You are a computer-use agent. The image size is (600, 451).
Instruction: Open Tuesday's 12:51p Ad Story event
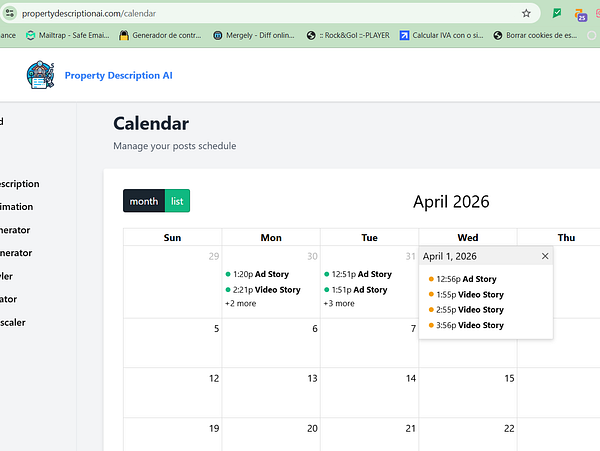pos(358,274)
